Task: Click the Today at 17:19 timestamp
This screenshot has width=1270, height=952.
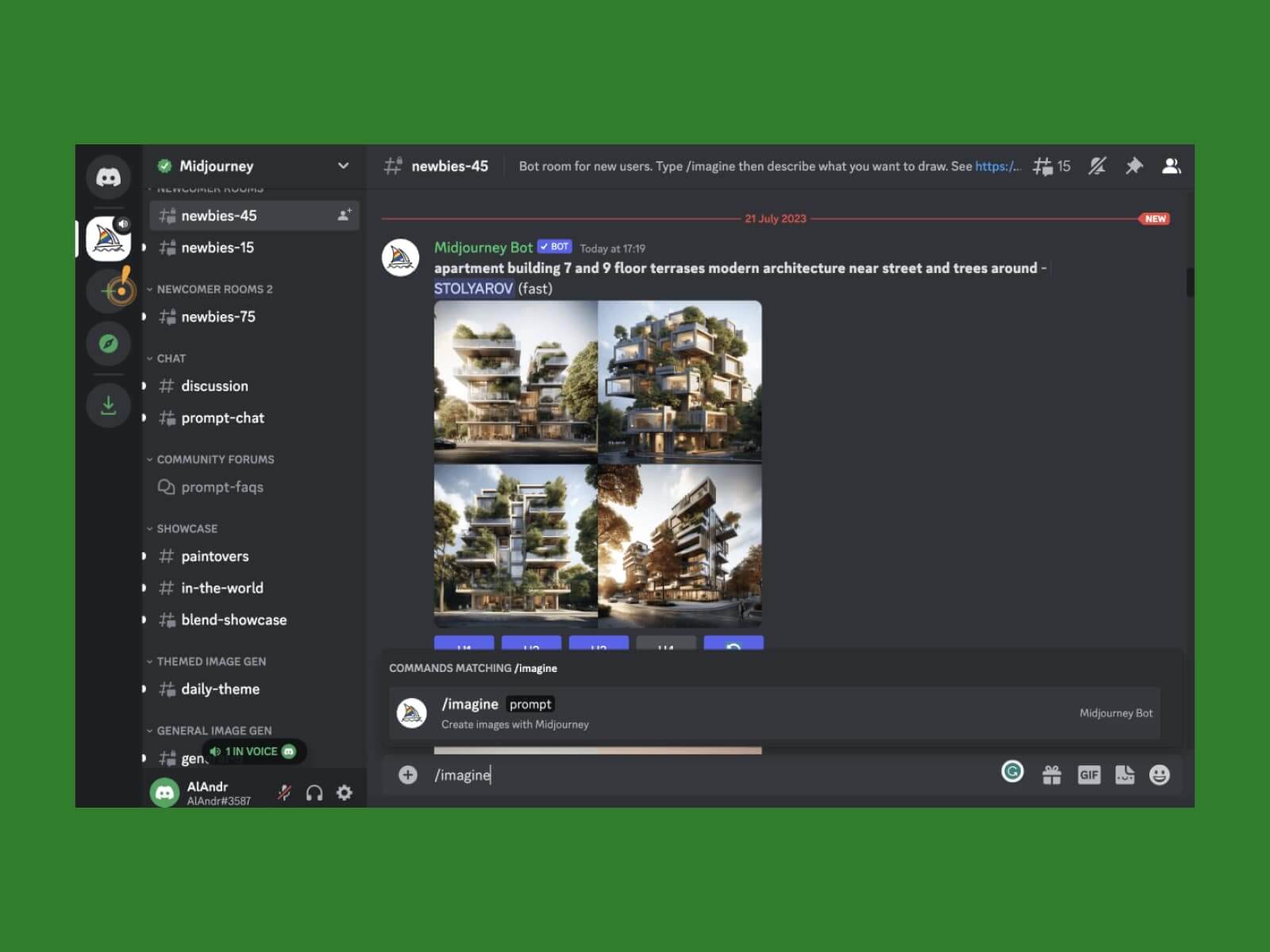Action: (612, 248)
